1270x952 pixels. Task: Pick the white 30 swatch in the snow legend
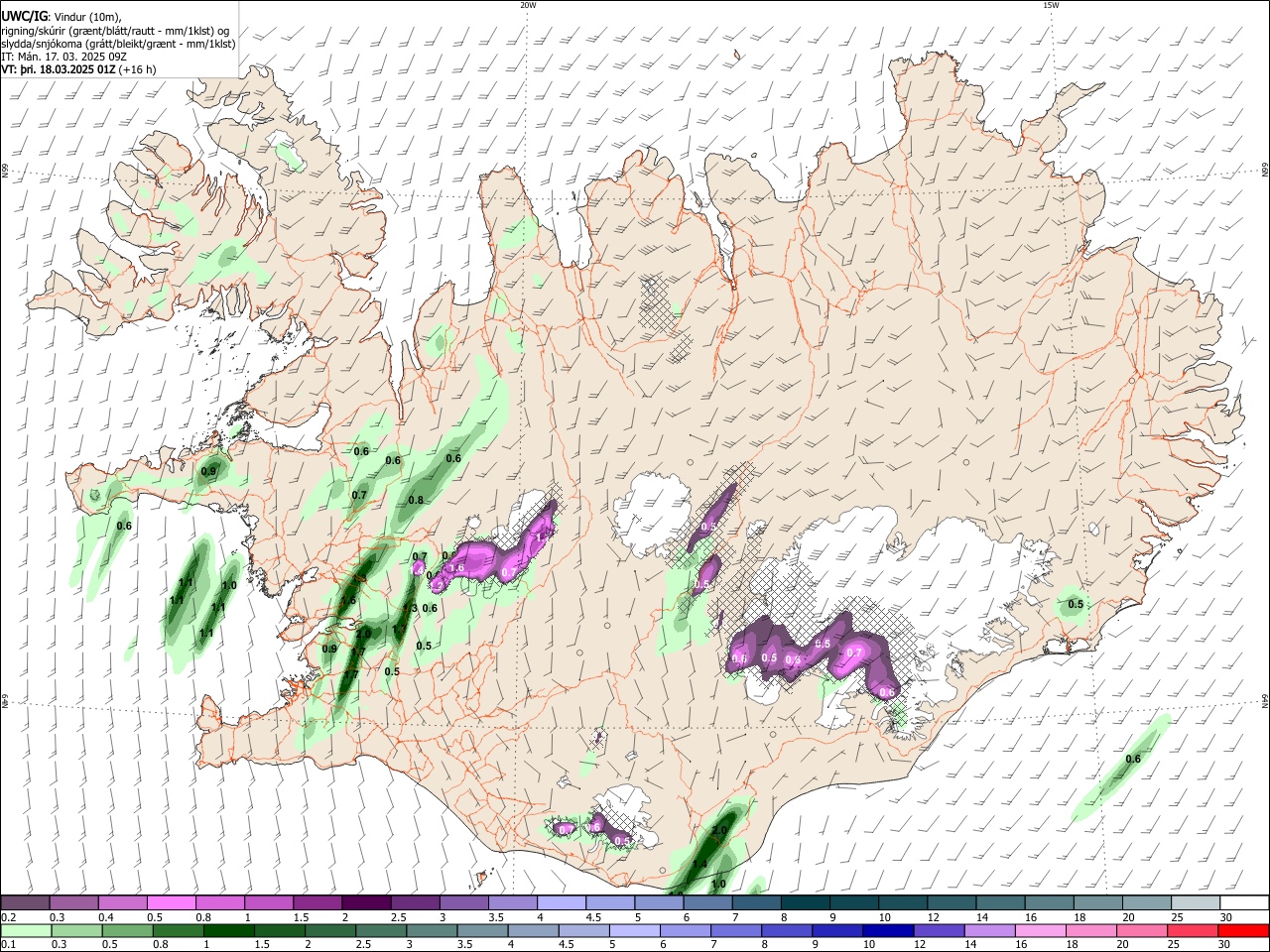[1244, 903]
